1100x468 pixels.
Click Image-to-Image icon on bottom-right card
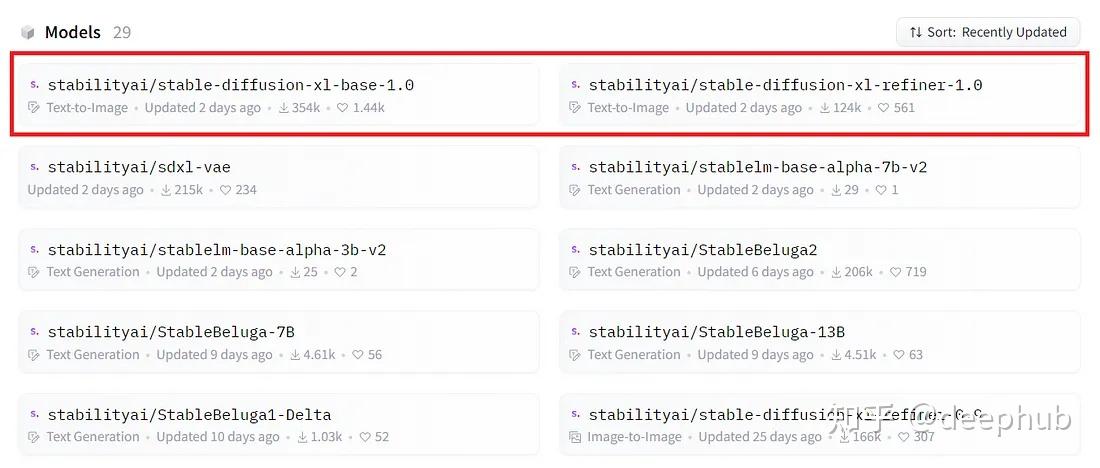tap(575, 437)
